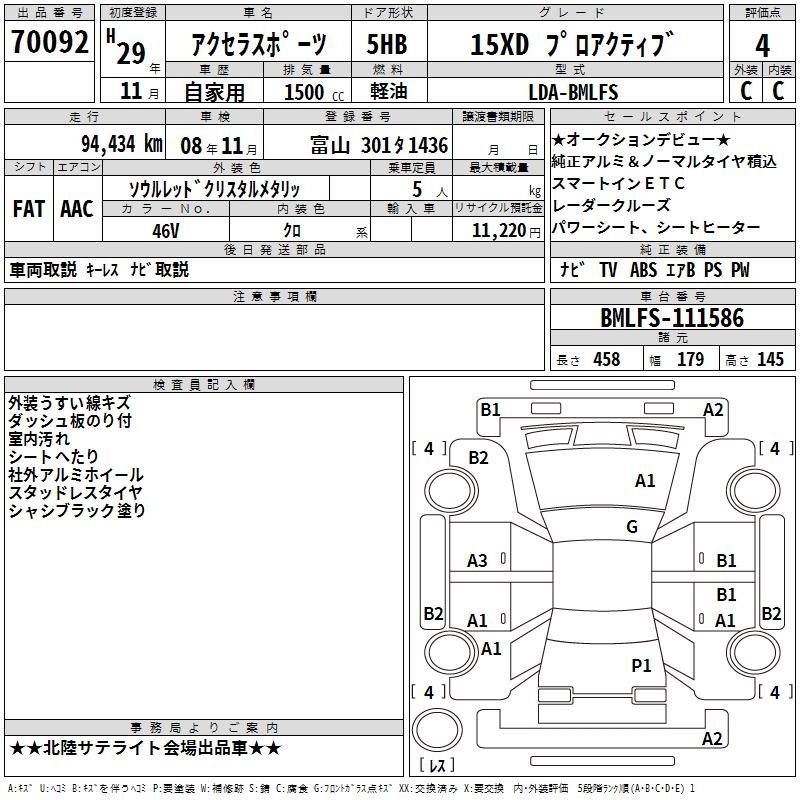Click the spare tyre circle above レス
Viewport: 800px width, 800px height.
(437, 730)
